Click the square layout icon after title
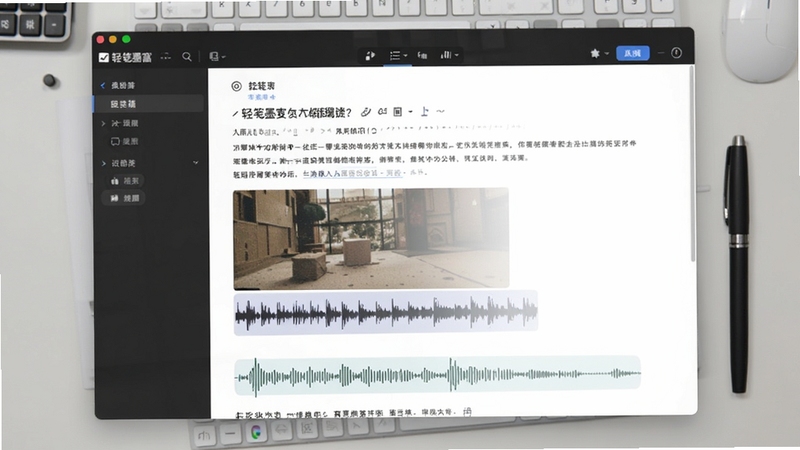The image size is (800, 450). tap(398, 112)
